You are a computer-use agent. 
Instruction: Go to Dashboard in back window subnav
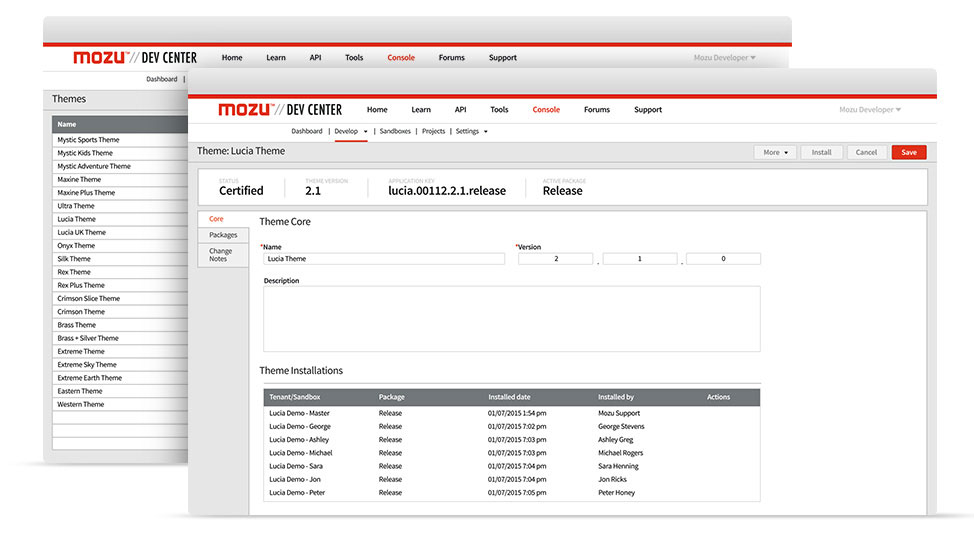[x=162, y=79]
